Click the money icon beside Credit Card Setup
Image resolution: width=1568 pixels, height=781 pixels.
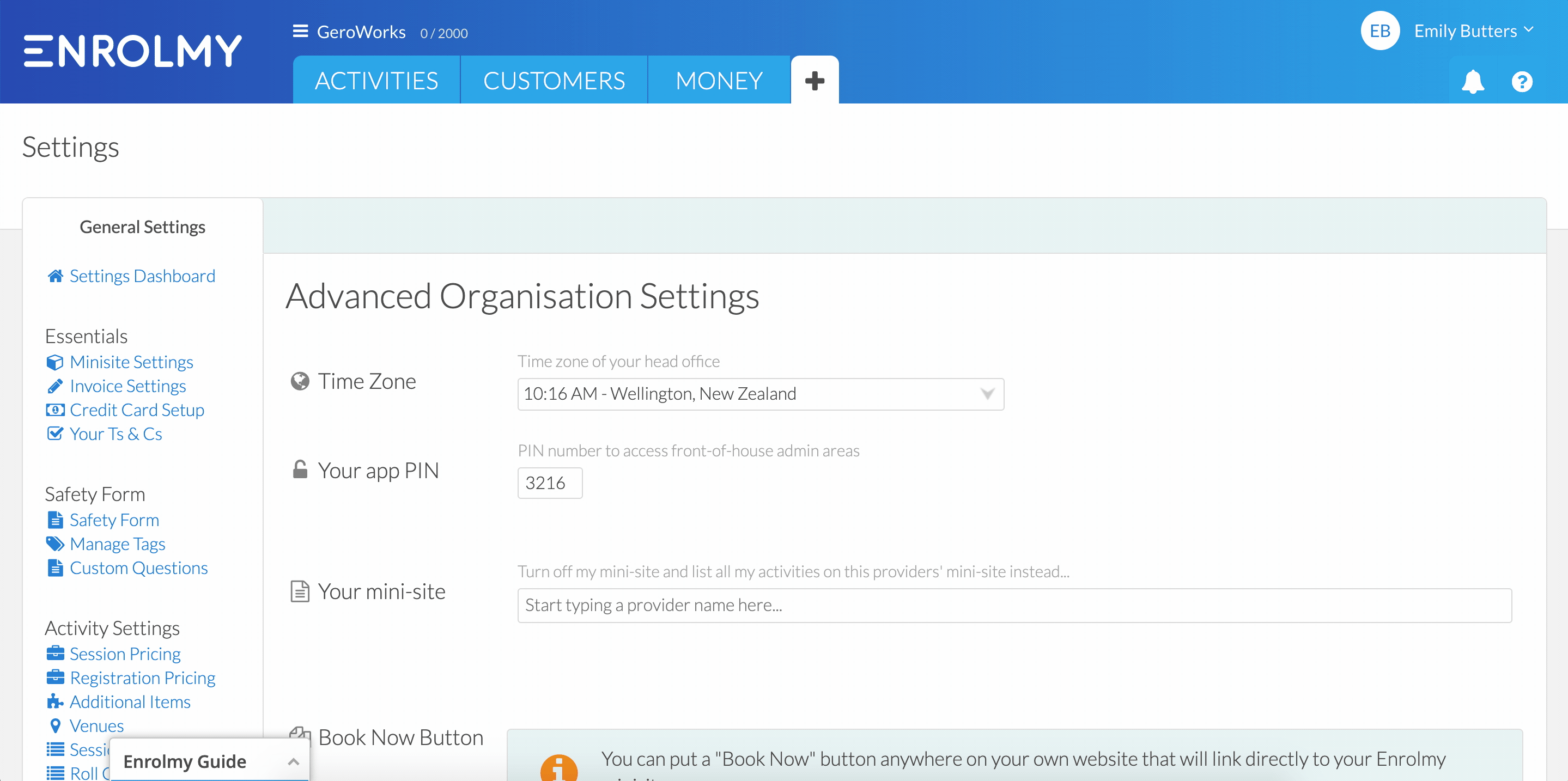55,410
